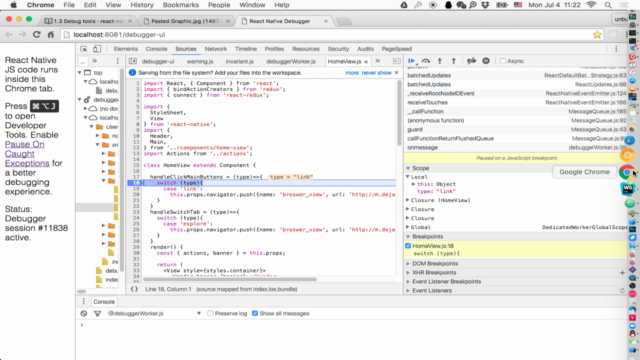Screen dimensions: 640x360
Task: Expand Closure (HomeView) scope
Action: [x=407, y=200]
